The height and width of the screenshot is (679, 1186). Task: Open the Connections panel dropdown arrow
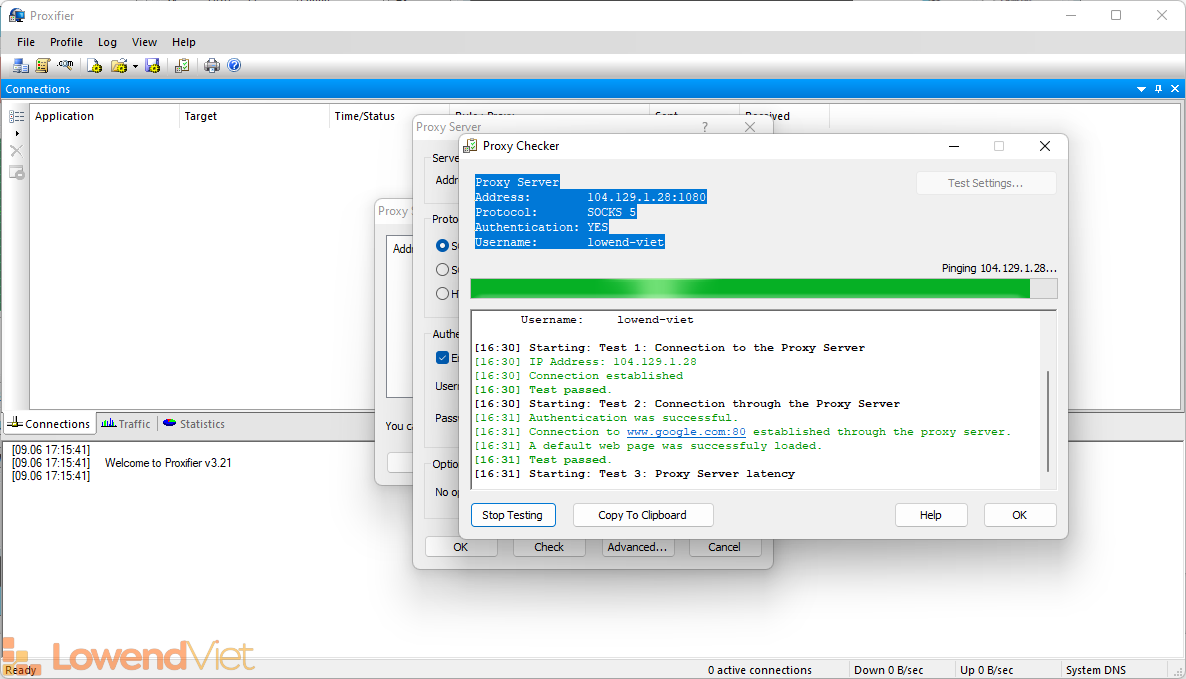click(1142, 89)
